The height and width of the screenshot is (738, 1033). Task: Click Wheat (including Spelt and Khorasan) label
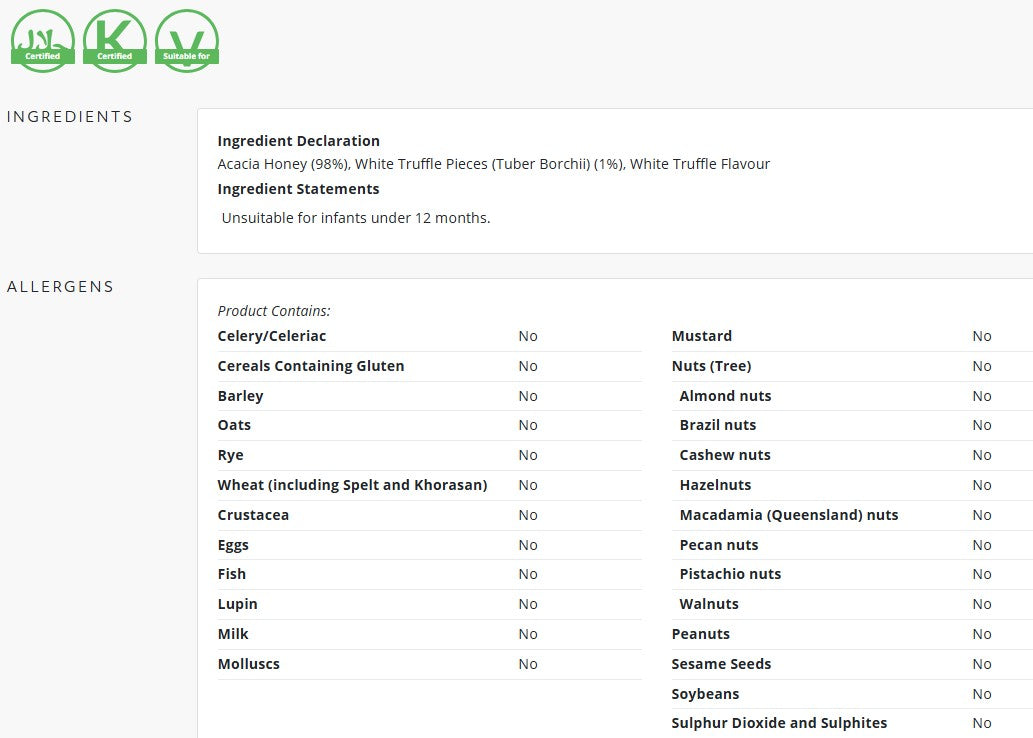click(x=352, y=485)
